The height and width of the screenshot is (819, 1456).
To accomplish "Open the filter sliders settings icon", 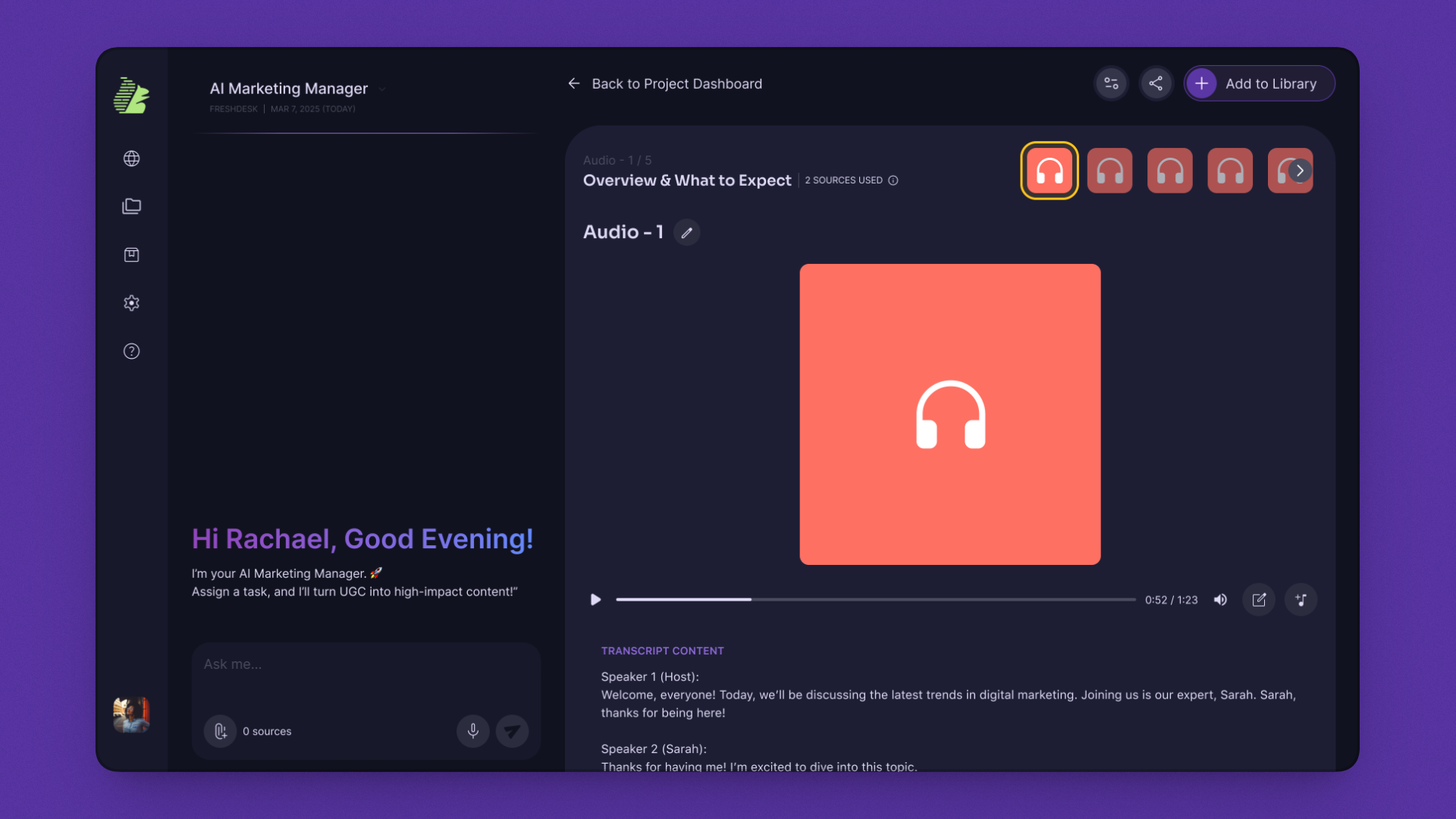I will (x=1111, y=83).
